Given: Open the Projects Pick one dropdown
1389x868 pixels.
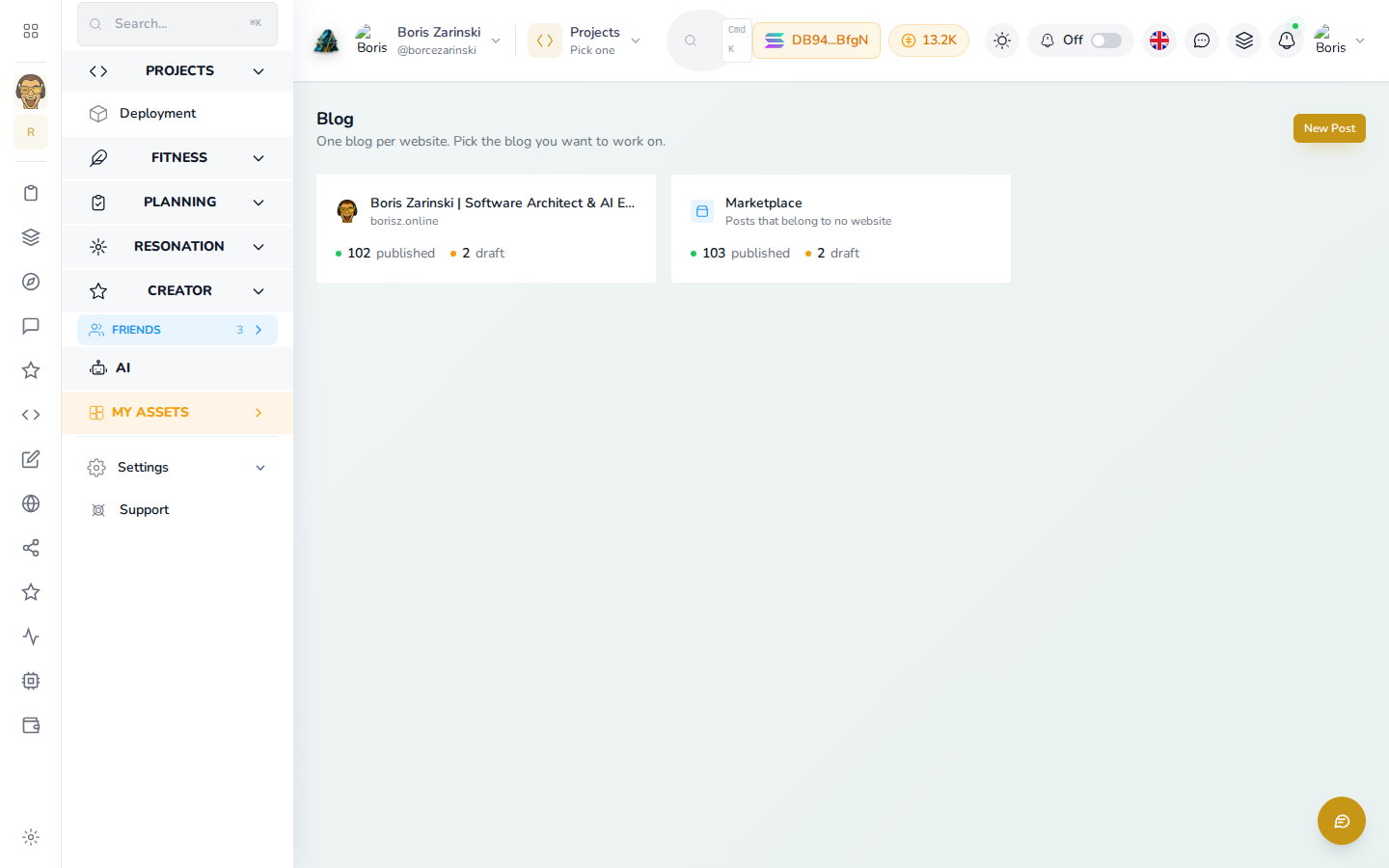Looking at the screenshot, I should click(x=586, y=41).
